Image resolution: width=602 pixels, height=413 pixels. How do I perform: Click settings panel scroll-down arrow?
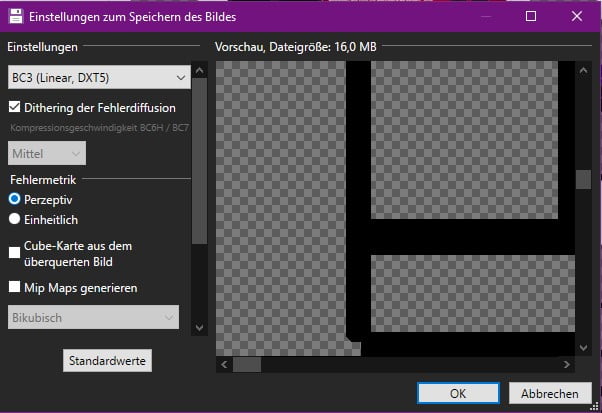point(199,326)
